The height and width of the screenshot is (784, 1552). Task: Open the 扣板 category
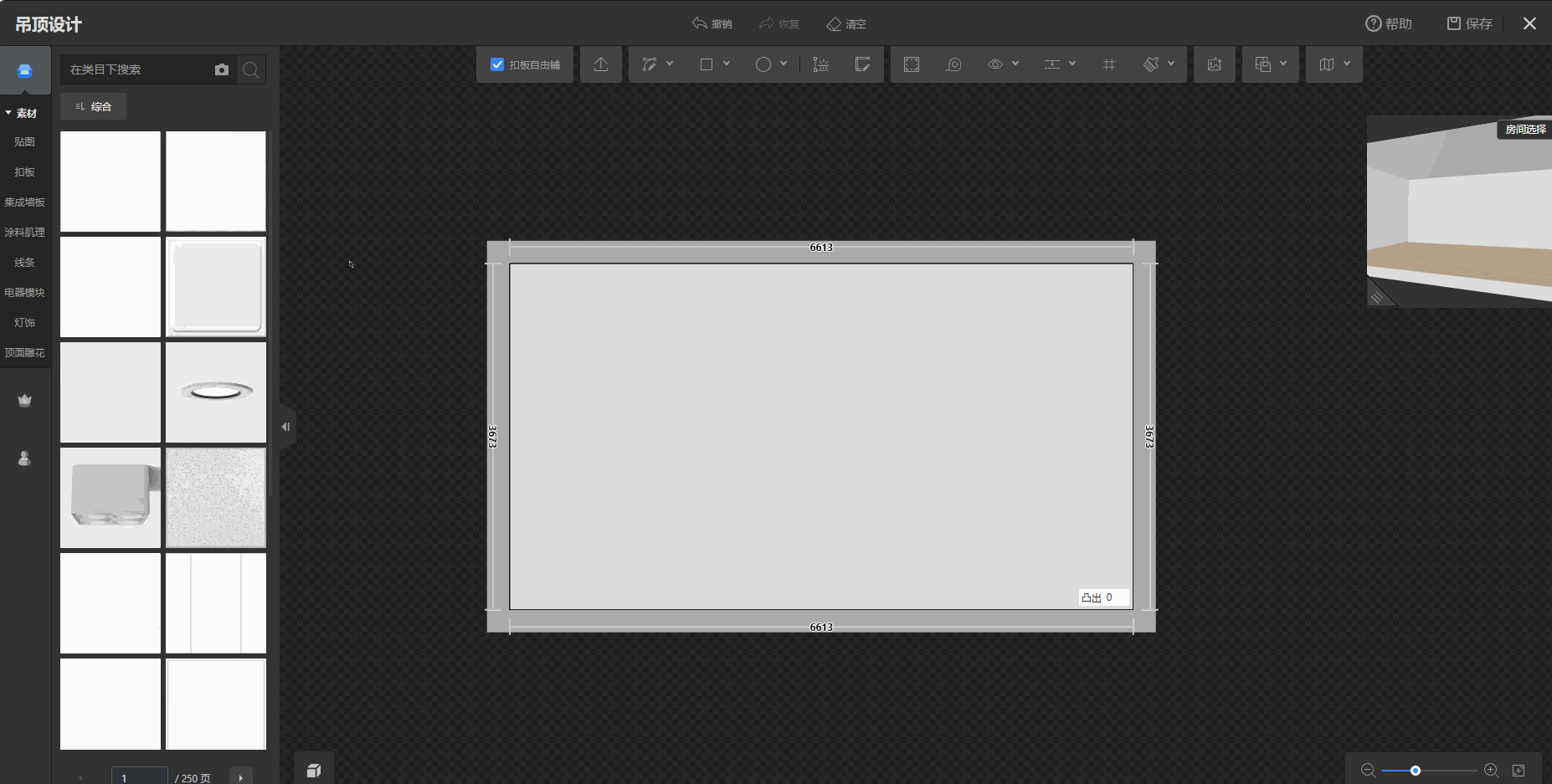click(x=25, y=172)
